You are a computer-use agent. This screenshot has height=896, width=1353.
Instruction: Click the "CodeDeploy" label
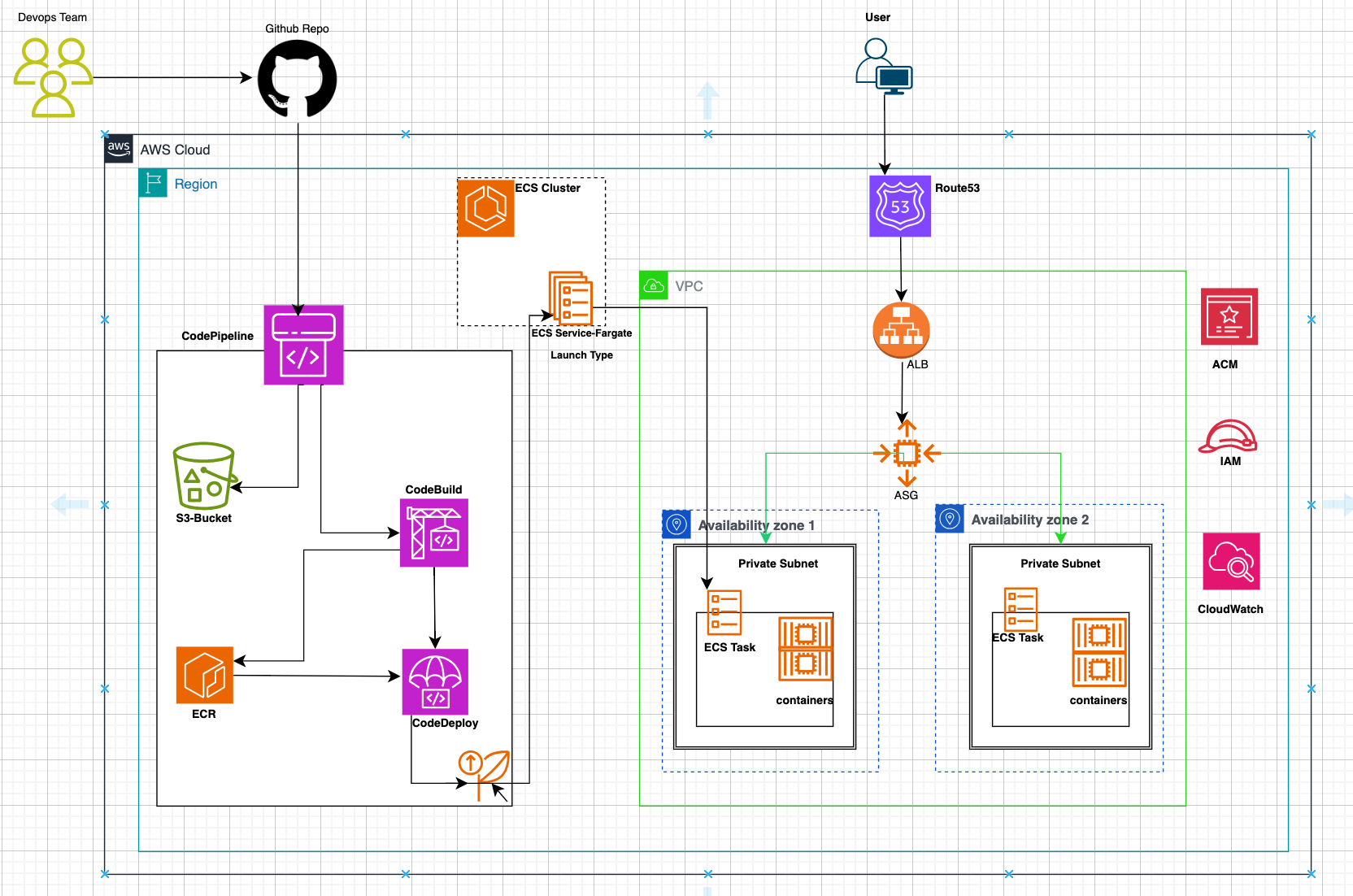tap(445, 723)
